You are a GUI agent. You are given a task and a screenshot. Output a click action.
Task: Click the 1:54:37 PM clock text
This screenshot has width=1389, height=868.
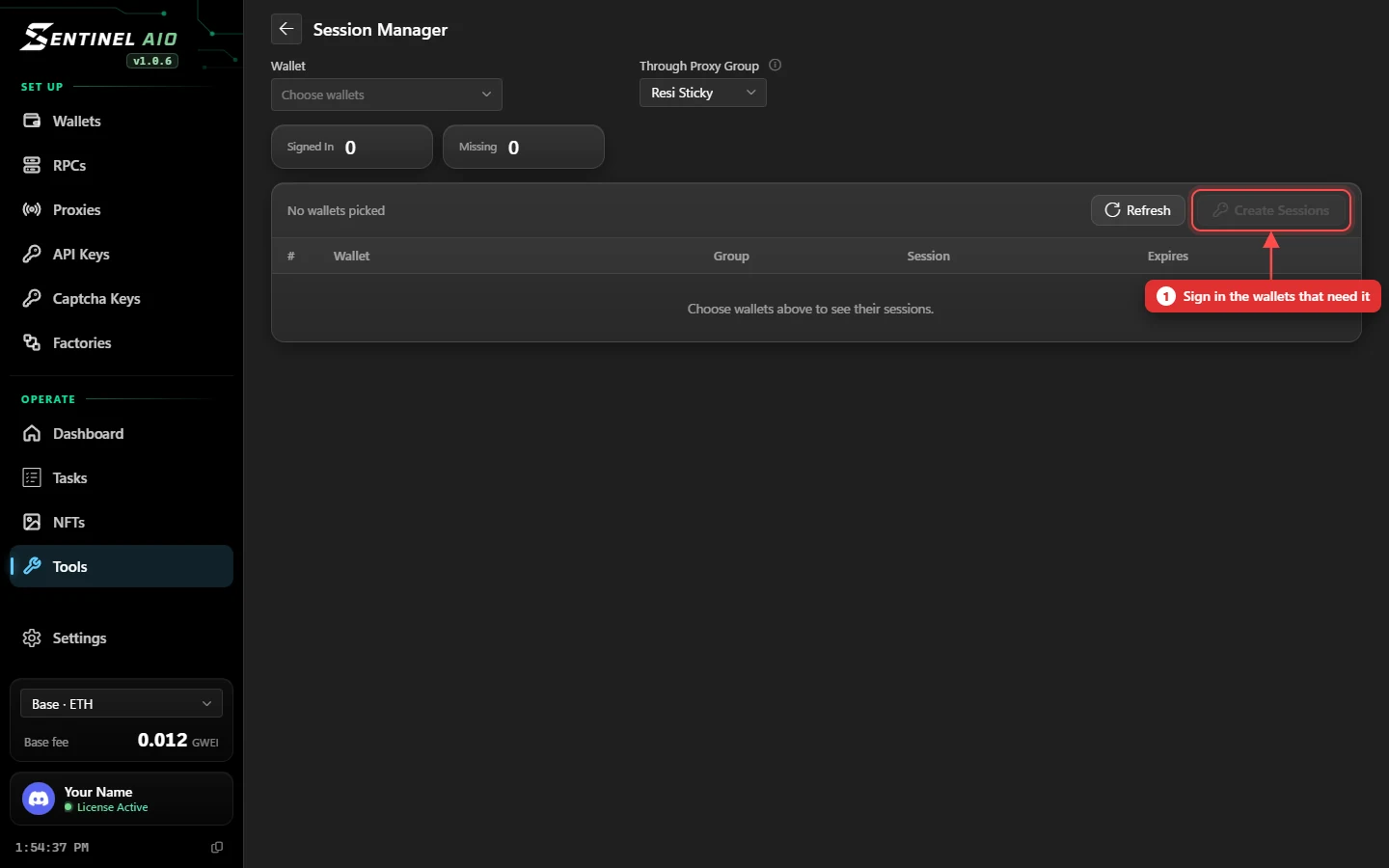pos(52,847)
